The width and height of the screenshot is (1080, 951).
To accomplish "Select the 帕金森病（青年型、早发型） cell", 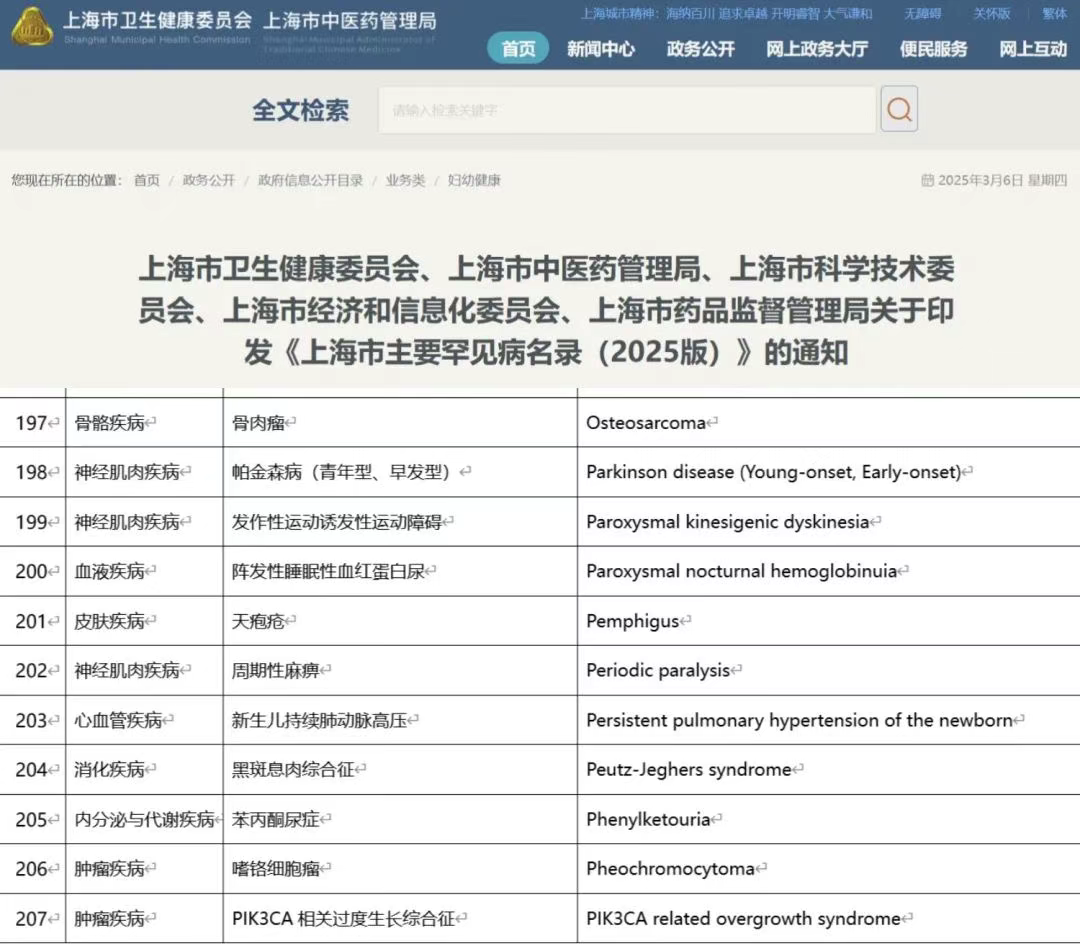I will [x=400, y=472].
